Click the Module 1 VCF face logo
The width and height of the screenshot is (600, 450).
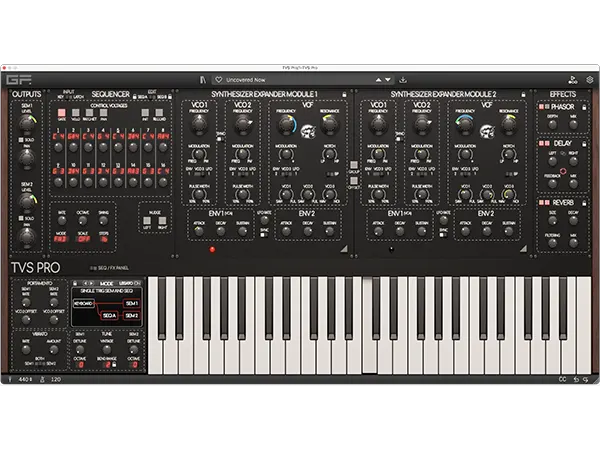coord(308,131)
